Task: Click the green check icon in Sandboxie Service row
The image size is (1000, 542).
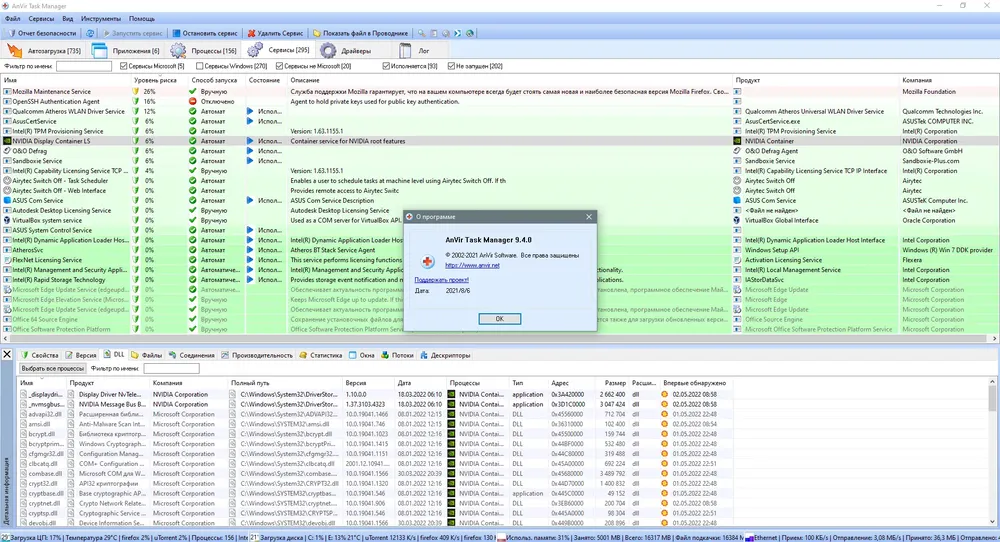Action: [x=193, y=161]
